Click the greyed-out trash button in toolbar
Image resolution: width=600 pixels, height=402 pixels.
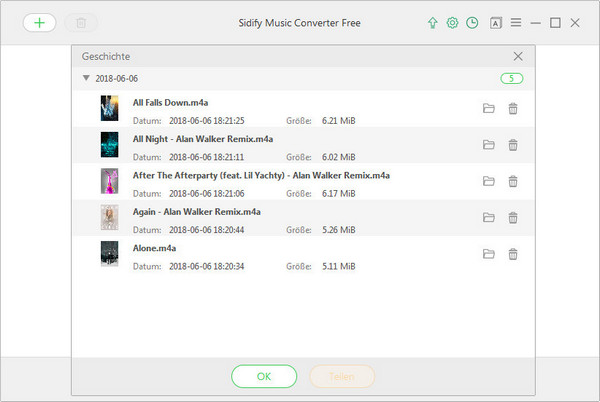81,23
